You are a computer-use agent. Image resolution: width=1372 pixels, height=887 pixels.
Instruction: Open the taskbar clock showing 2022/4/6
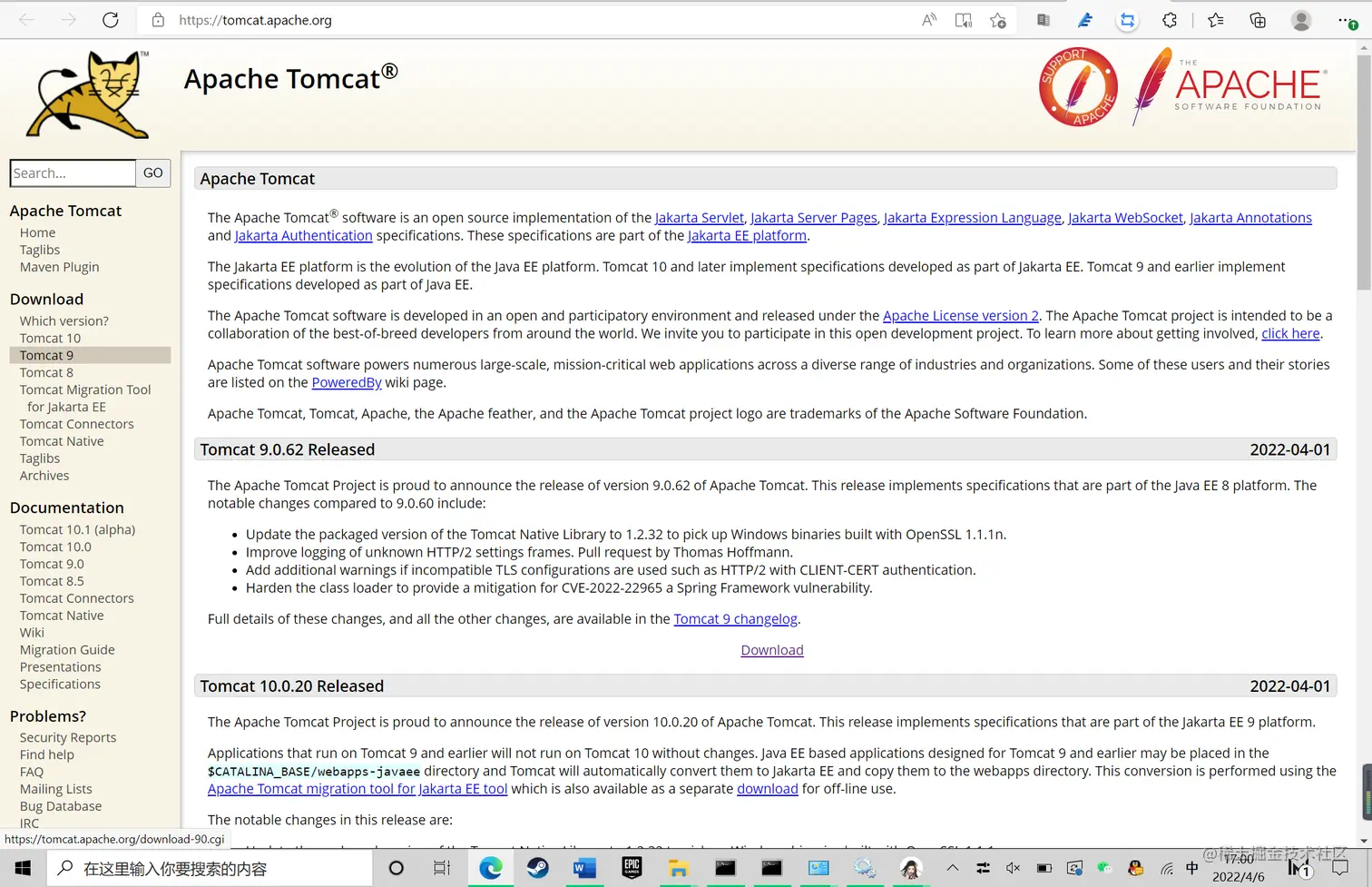(1238, 869)
